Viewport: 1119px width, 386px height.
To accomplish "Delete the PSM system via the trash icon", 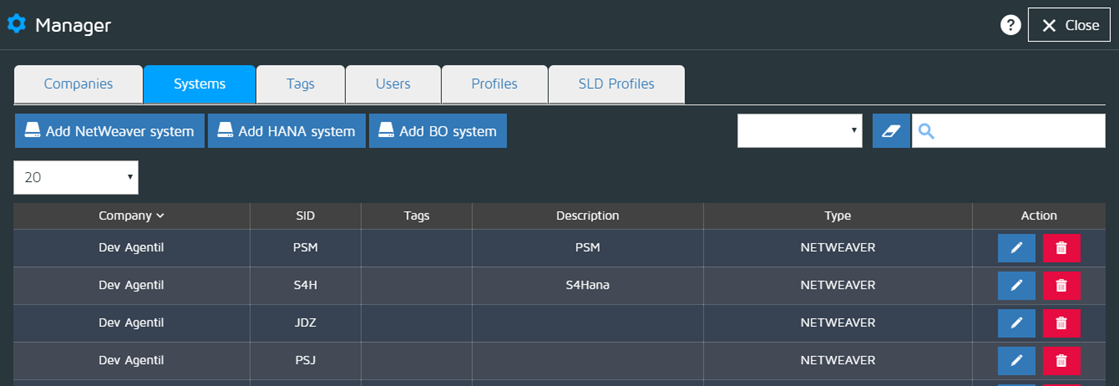I will [1061, 248].
